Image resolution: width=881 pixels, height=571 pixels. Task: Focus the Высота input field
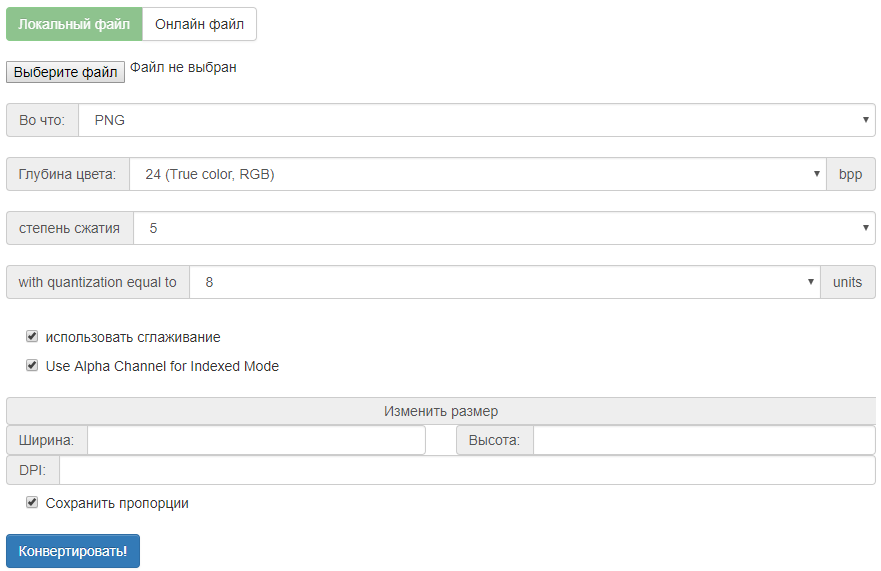704,440
